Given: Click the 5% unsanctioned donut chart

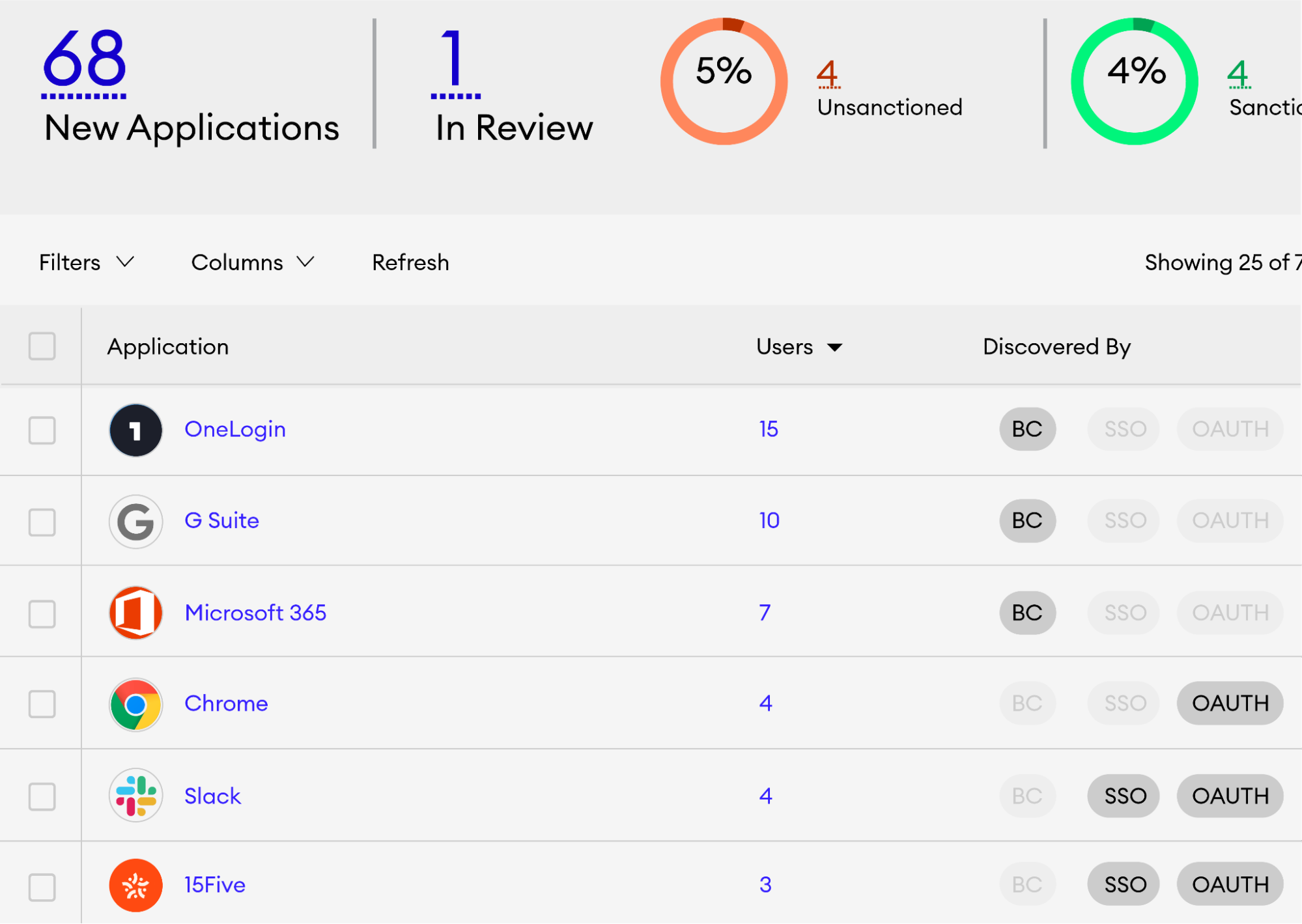Looking at the screenshot, I should [724, 81].
